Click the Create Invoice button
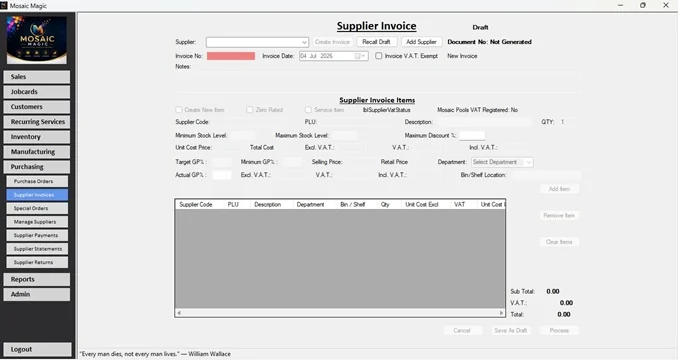678x360 pixels. [x=332, y=42]
